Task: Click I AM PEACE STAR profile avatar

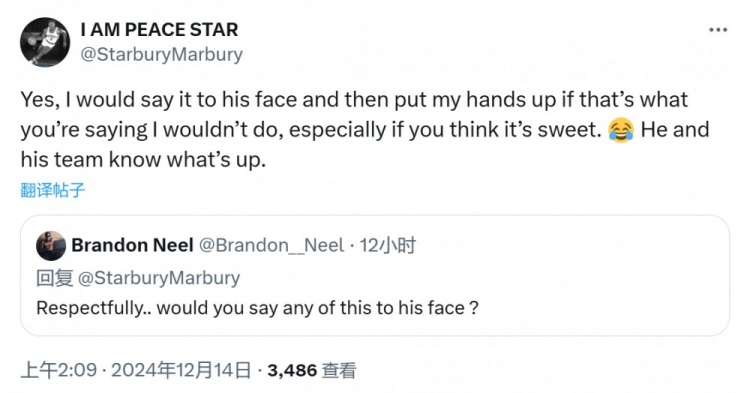Action: (45, 42)
